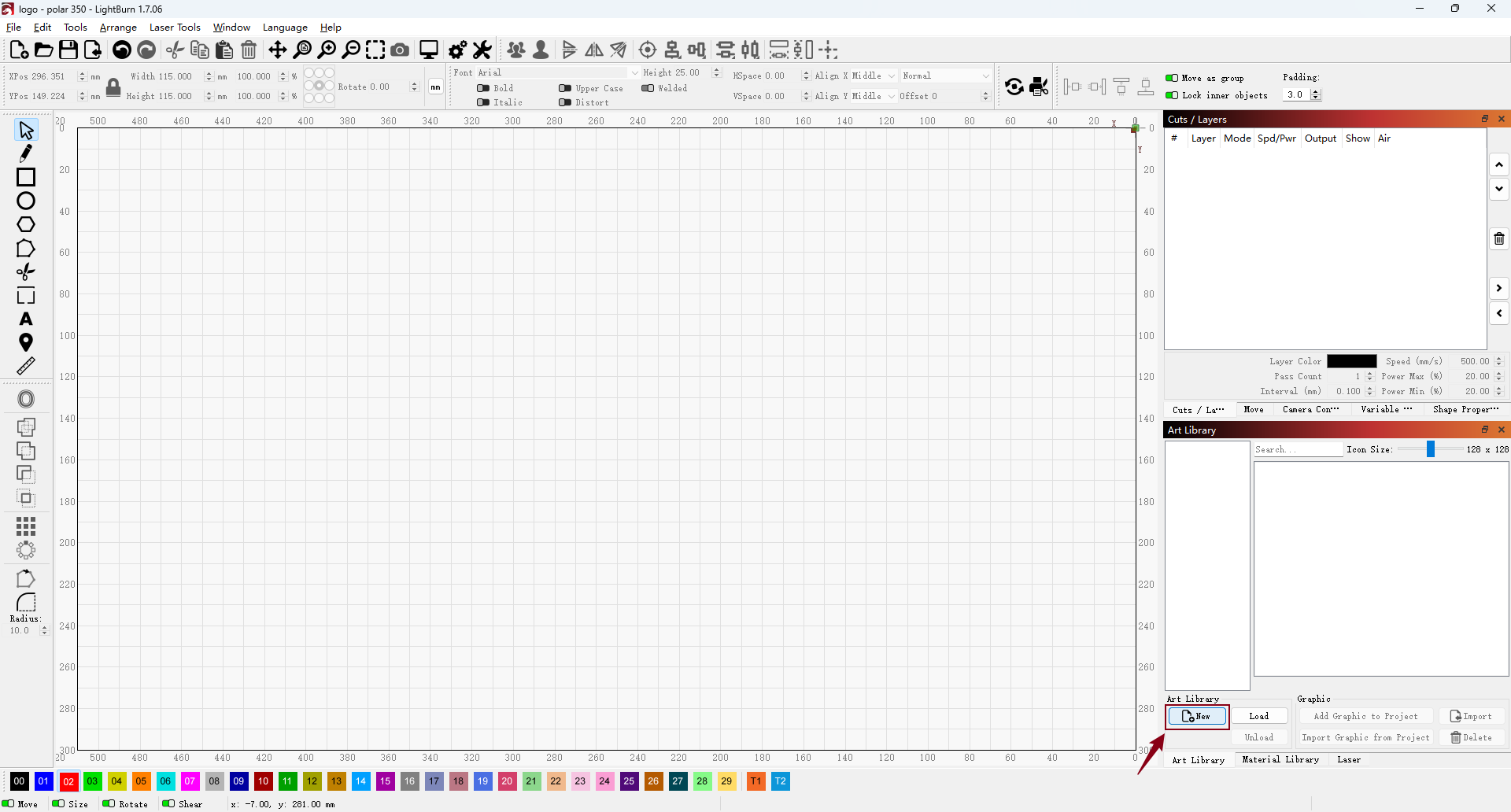The height and width of the screenshot is (812, 1511).
Task: Disable Move as group toggle
Action: click(1172, 78)
